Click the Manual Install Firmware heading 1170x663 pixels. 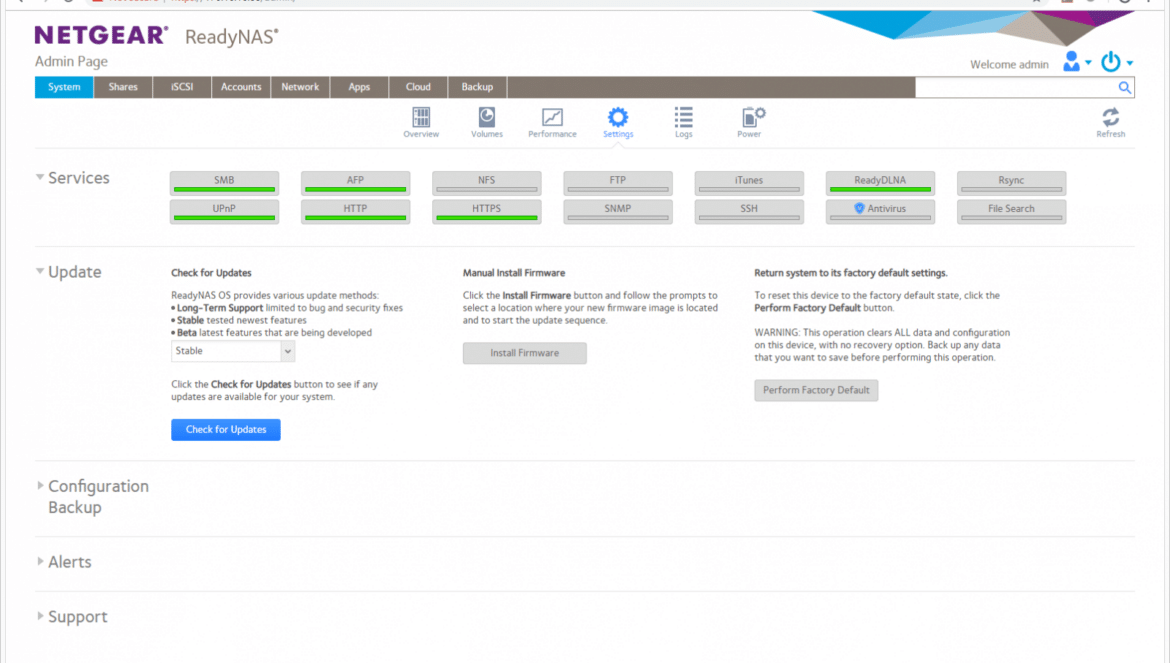(x=514, y=273)
